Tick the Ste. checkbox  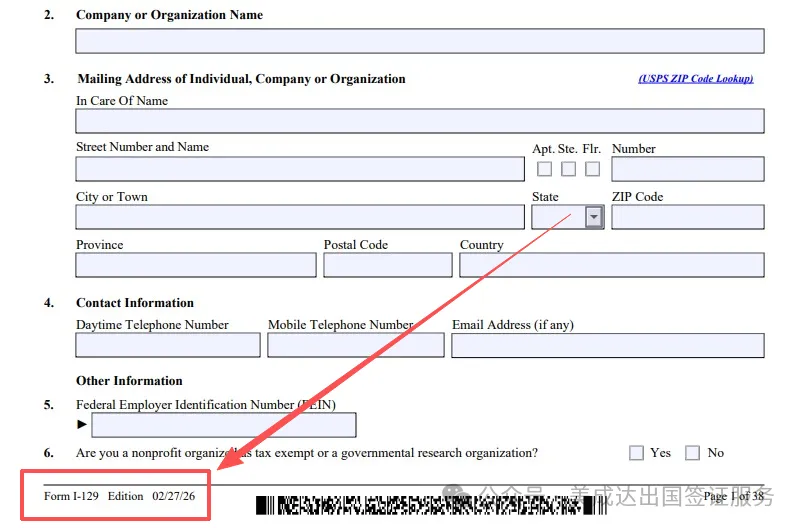pyautogui.click(x=569, y=169)
